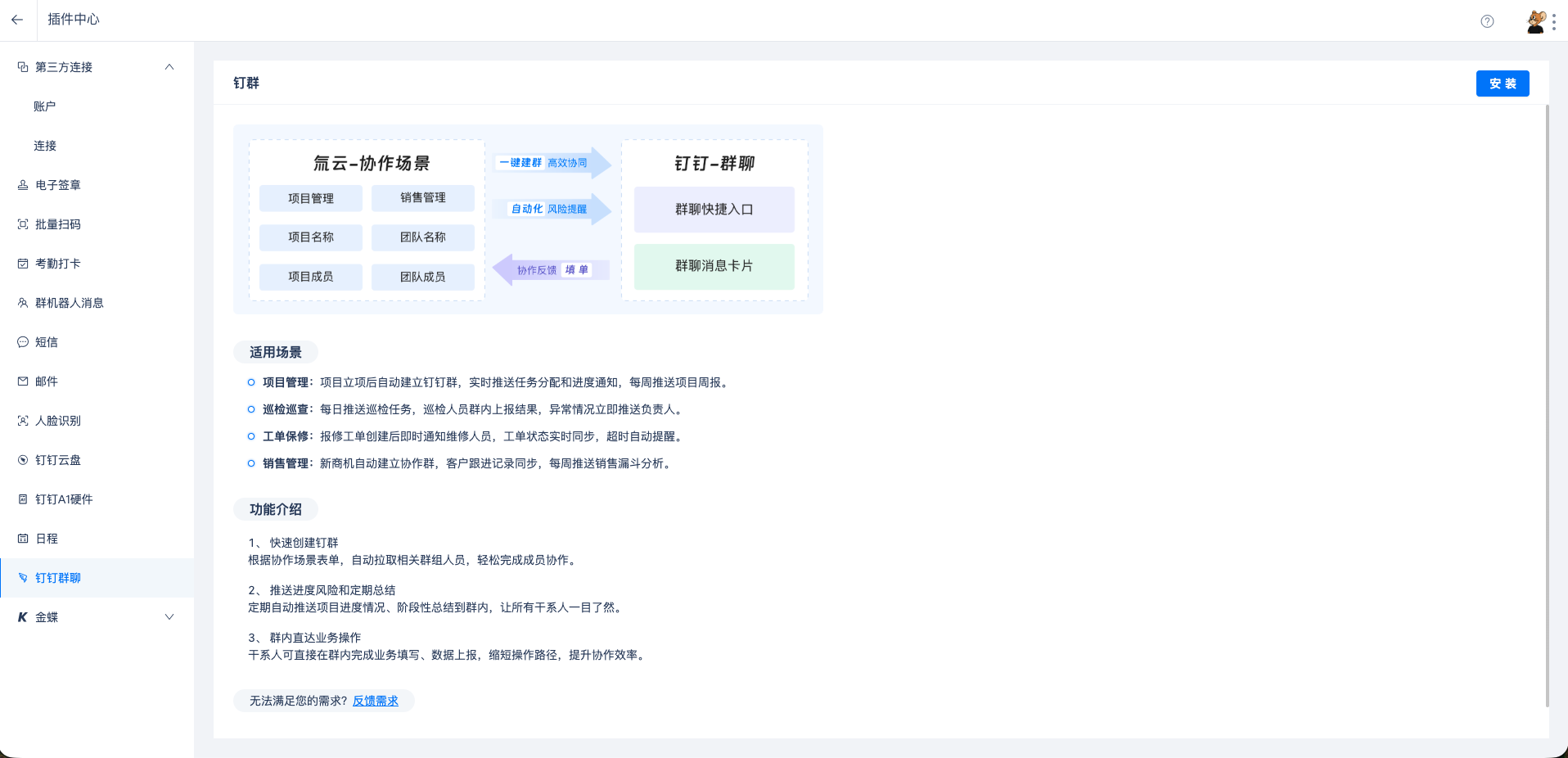Click the 钉钉A1硬件 device icon
Viewport: 1568px width, 758px height.
point(23,499)
